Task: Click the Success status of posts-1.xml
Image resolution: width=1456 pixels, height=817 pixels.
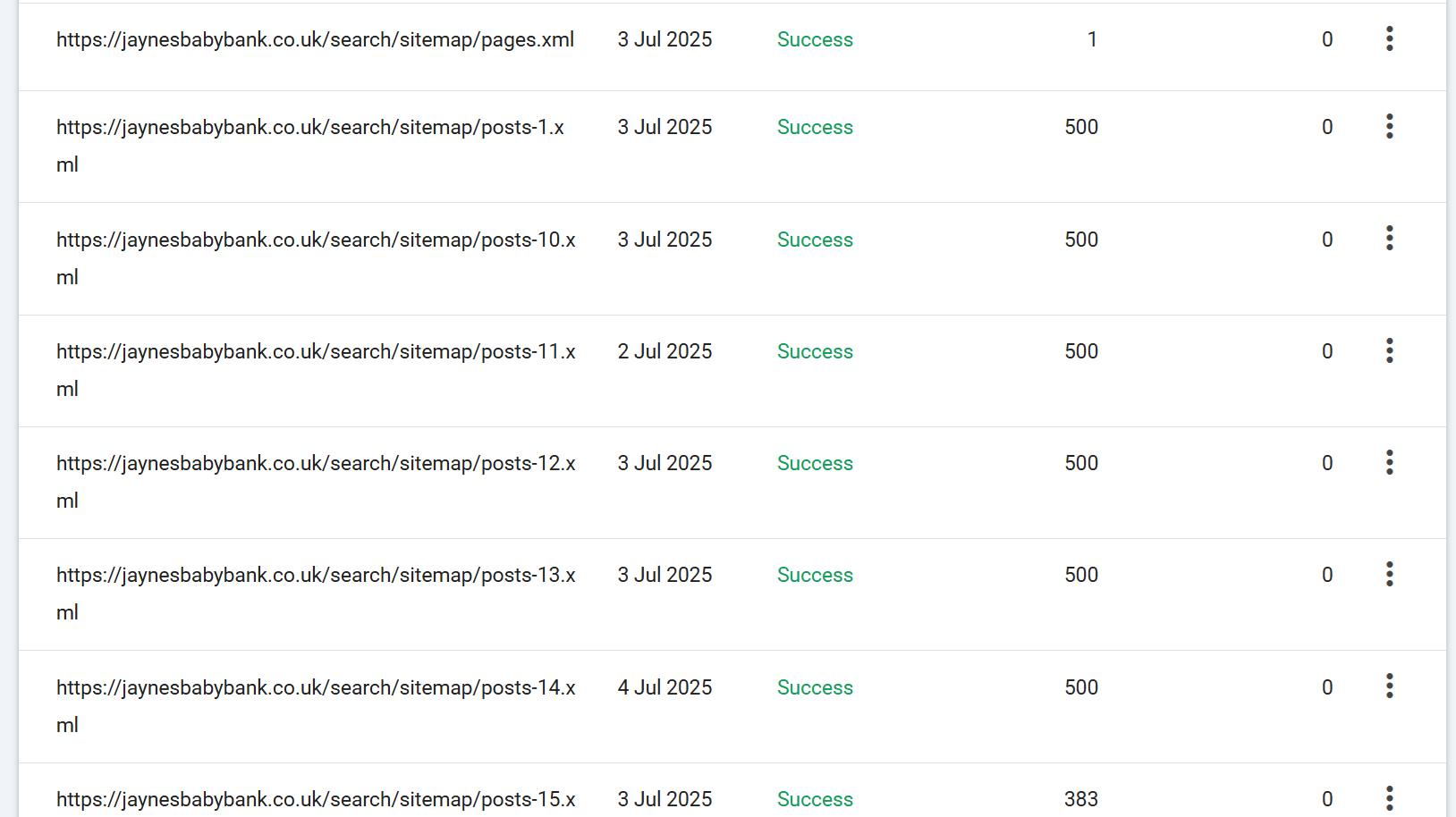Action: 815,127
